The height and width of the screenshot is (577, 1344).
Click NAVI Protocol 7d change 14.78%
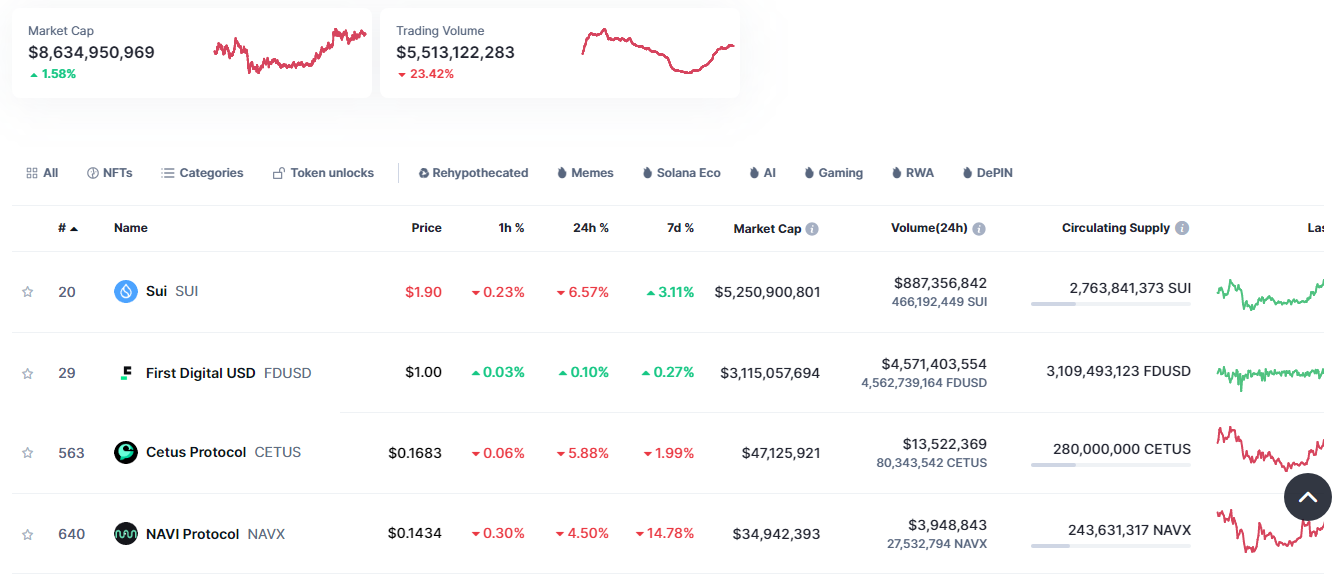point(664,534)
